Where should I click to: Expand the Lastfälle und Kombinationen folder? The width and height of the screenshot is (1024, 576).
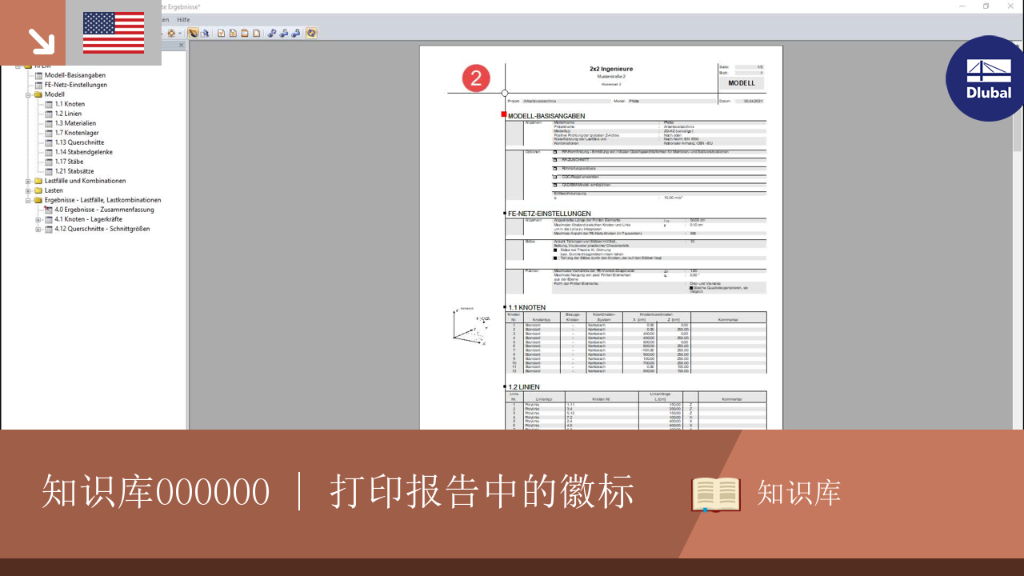tap(28, 181)
